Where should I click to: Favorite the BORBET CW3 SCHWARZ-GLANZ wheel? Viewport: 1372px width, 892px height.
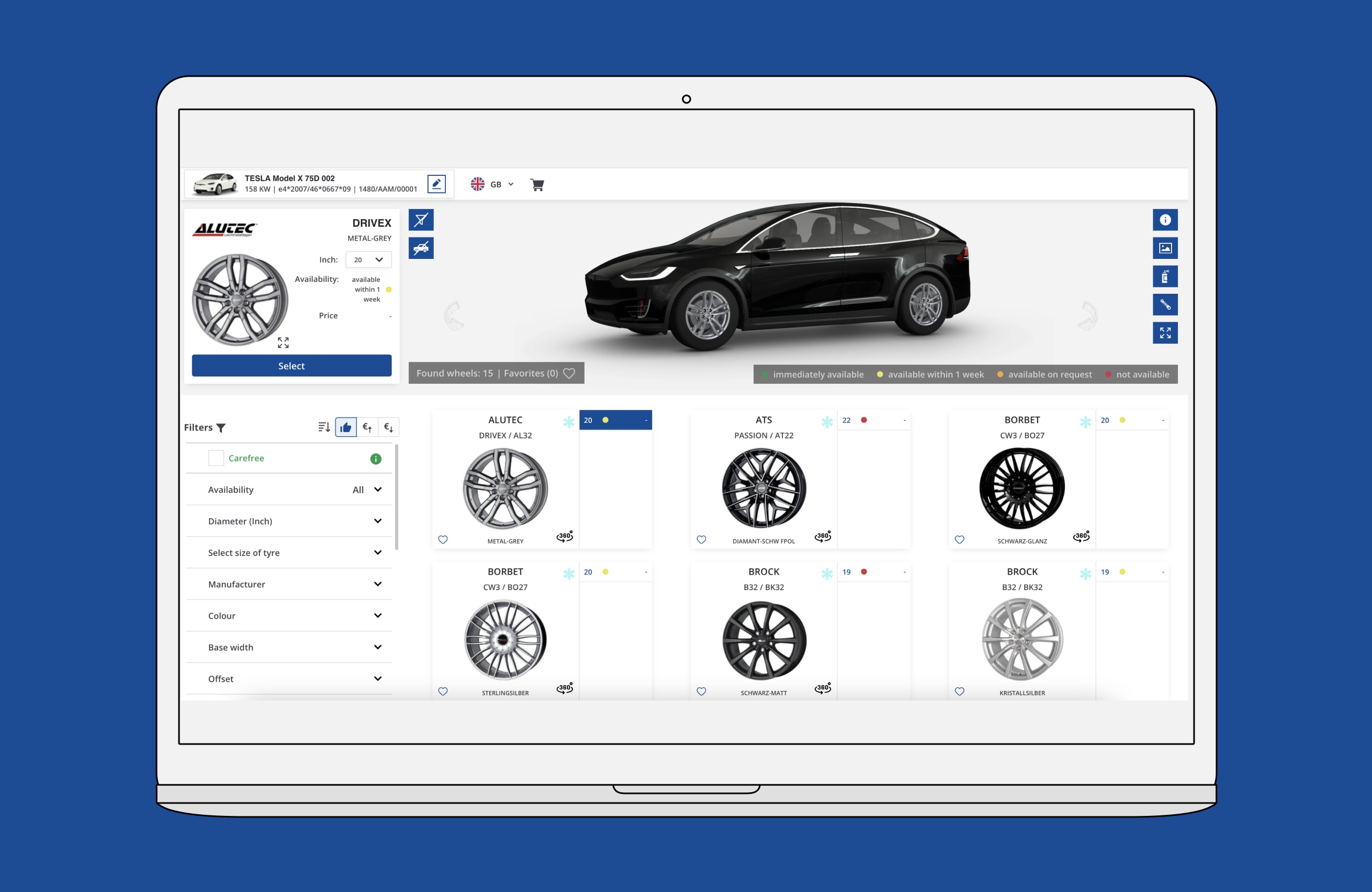click(959, 540)
